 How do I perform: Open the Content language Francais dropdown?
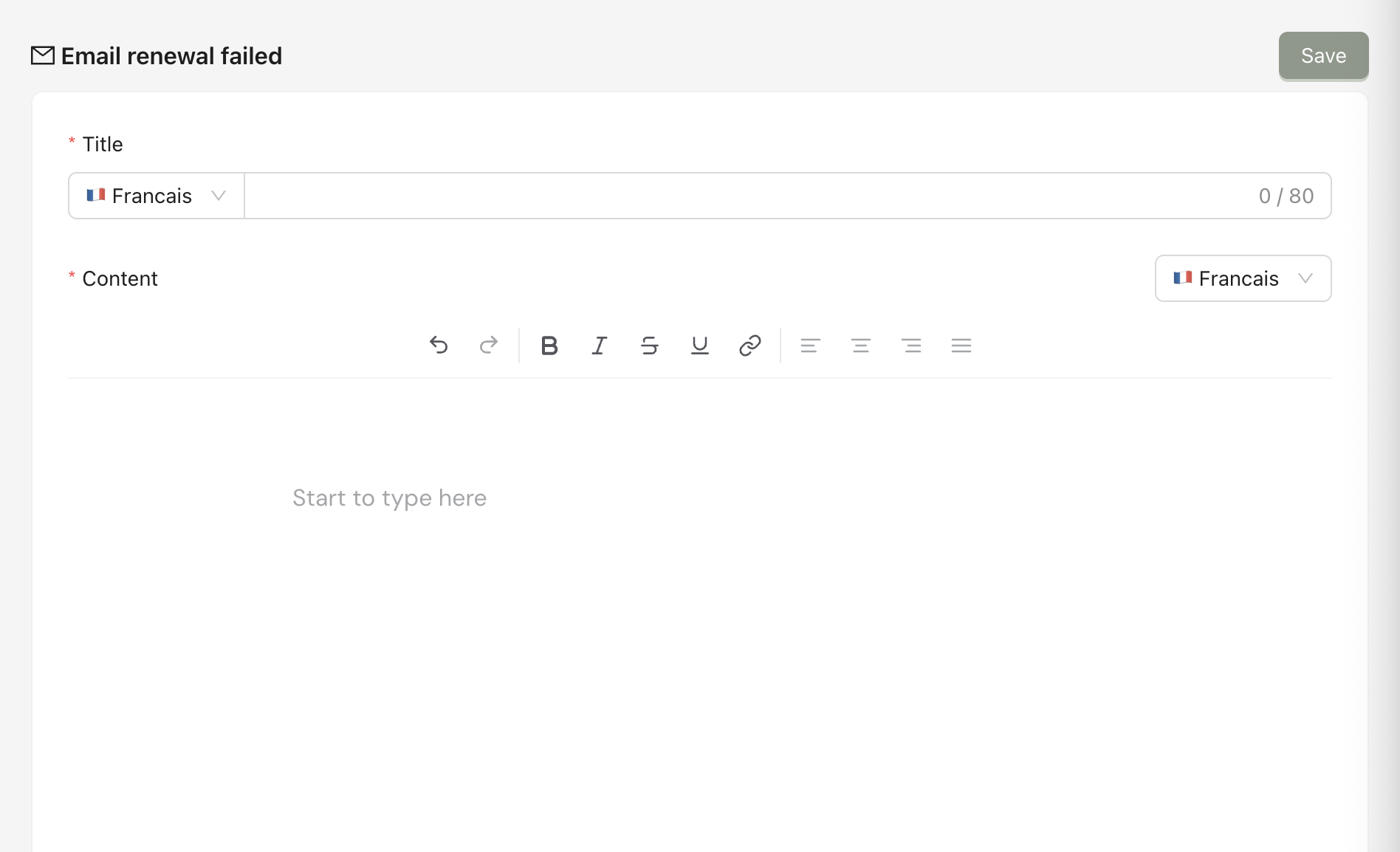pos(1238,278)
